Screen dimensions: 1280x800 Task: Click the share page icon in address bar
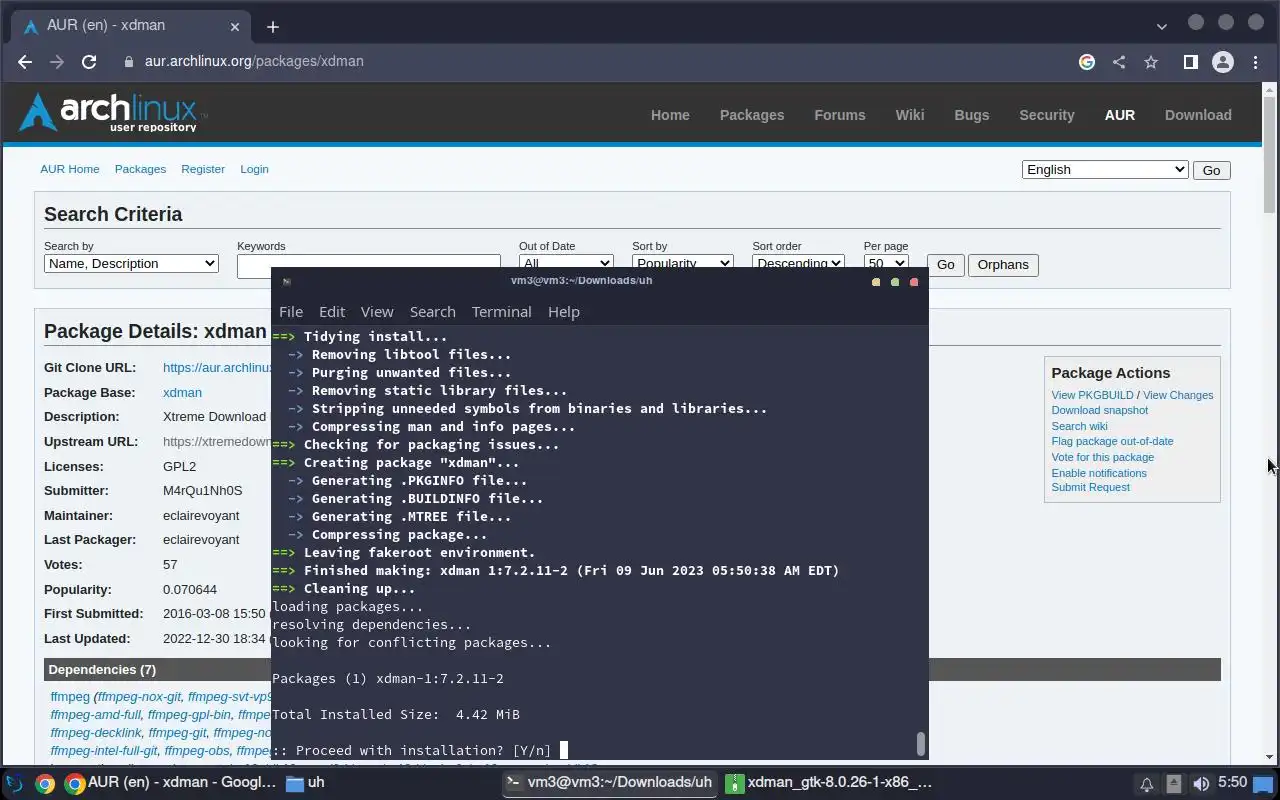1119,62
